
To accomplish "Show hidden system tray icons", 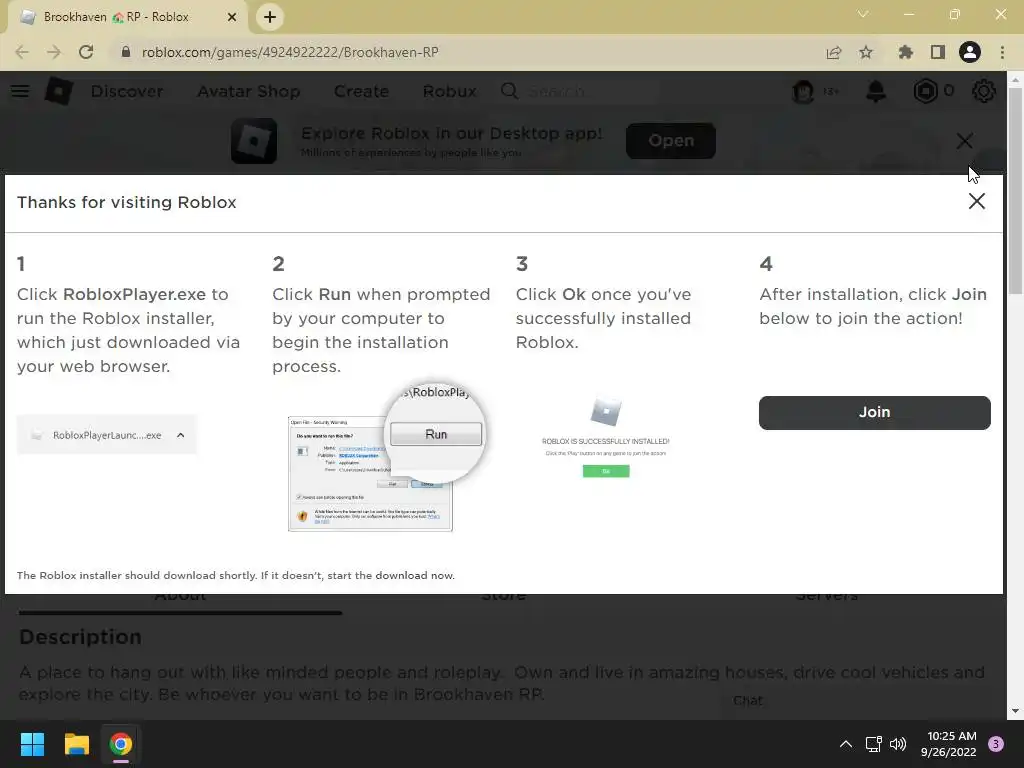I will coord(846,744).
